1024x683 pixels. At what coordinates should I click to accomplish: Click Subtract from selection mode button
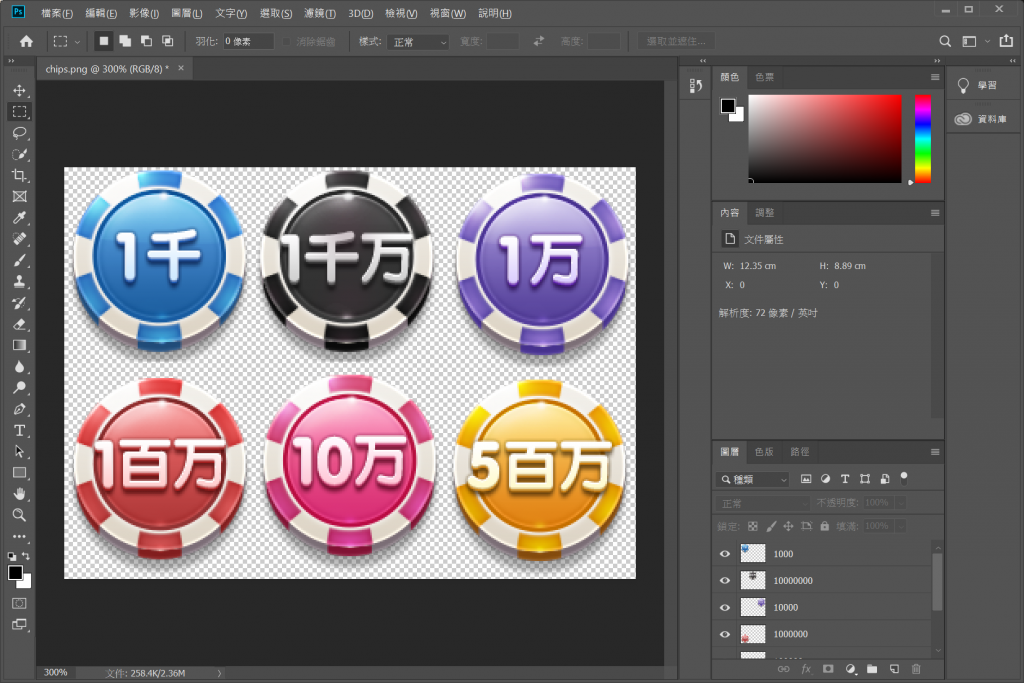(x=146, y=41)
